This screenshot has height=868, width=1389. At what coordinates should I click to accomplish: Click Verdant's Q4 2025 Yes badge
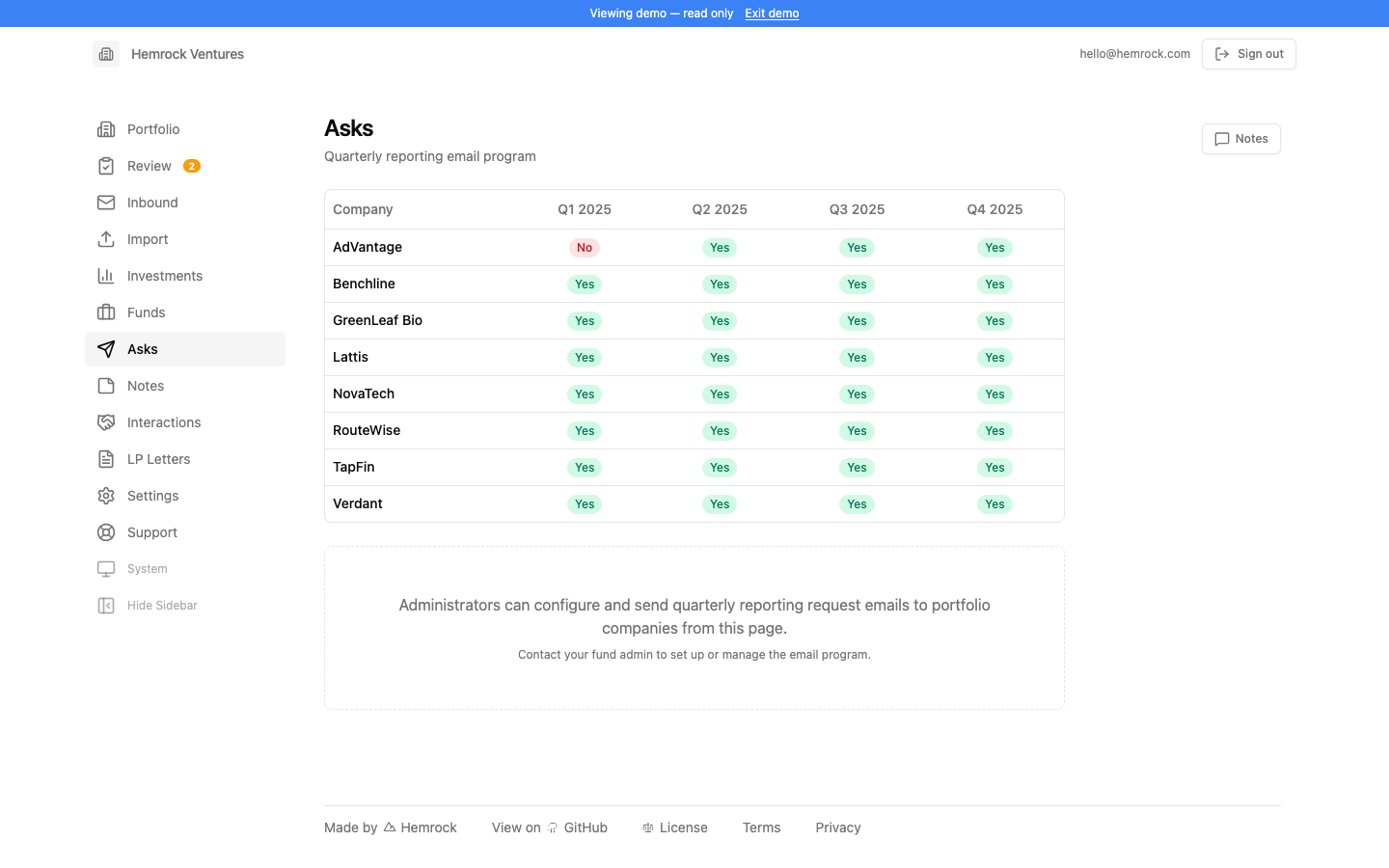coord(995,504)
